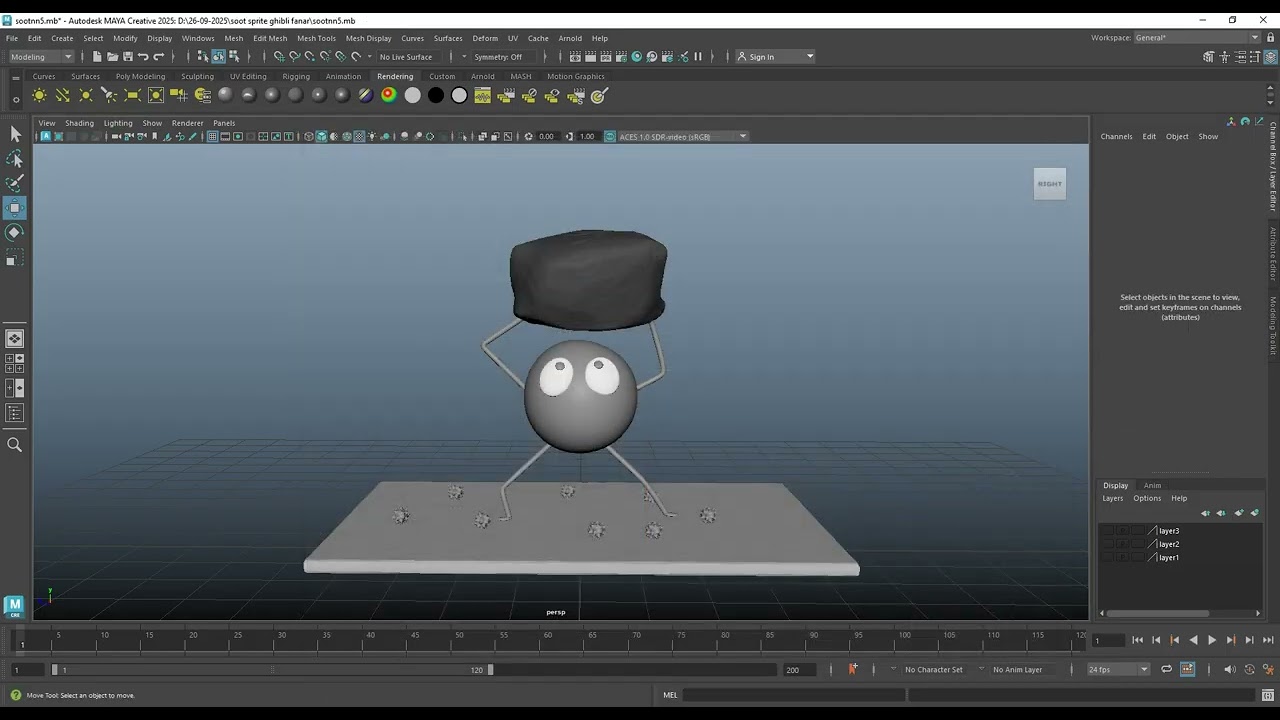Redo the last action icon
1280x720 pixels.
coord(159,57)
